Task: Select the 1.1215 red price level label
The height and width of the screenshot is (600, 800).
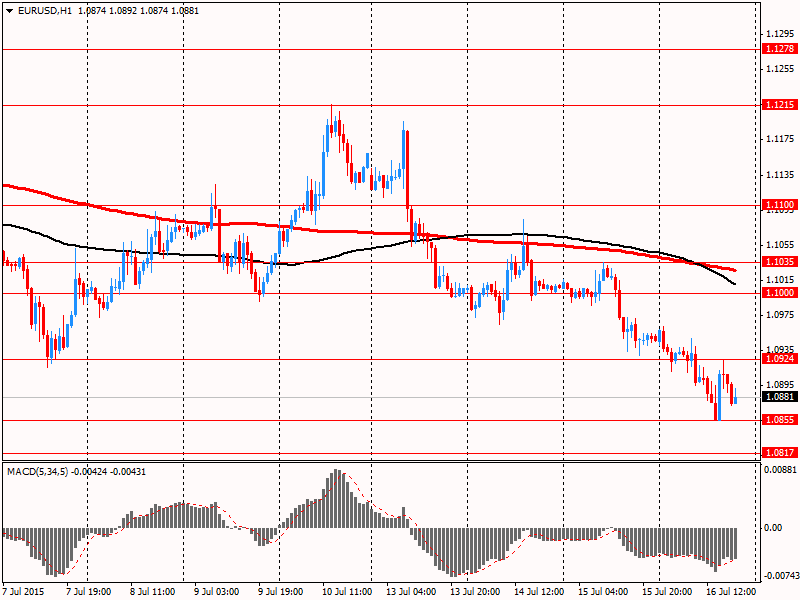Action: click(780, 105)
